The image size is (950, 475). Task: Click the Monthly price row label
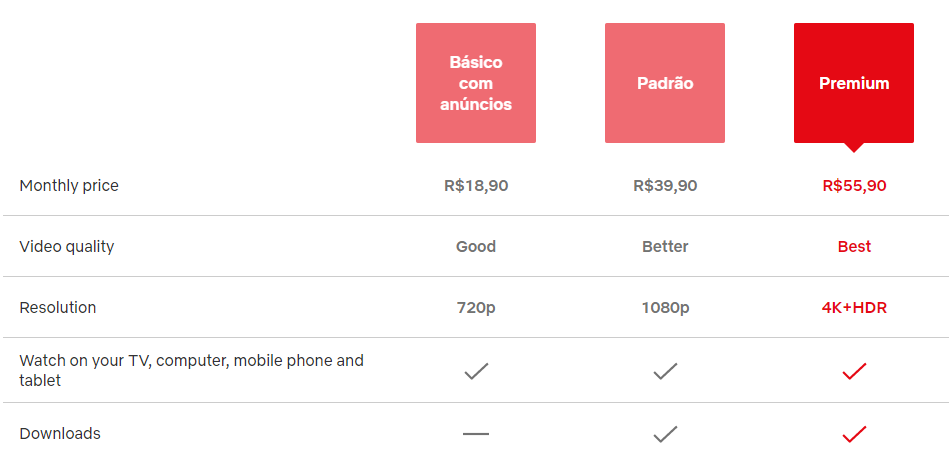[x=69, y=186]
